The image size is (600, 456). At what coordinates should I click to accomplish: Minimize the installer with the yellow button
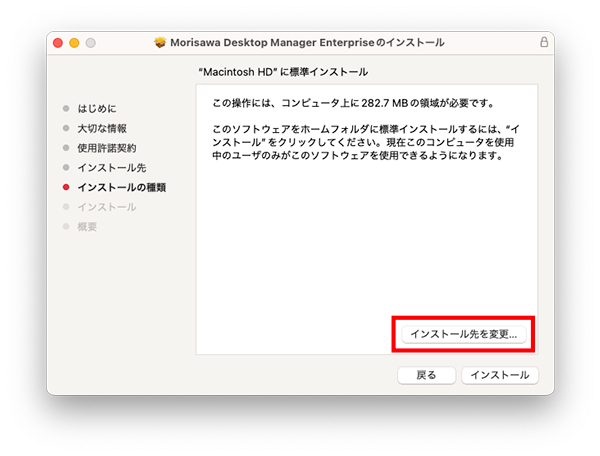coord(74,42)
